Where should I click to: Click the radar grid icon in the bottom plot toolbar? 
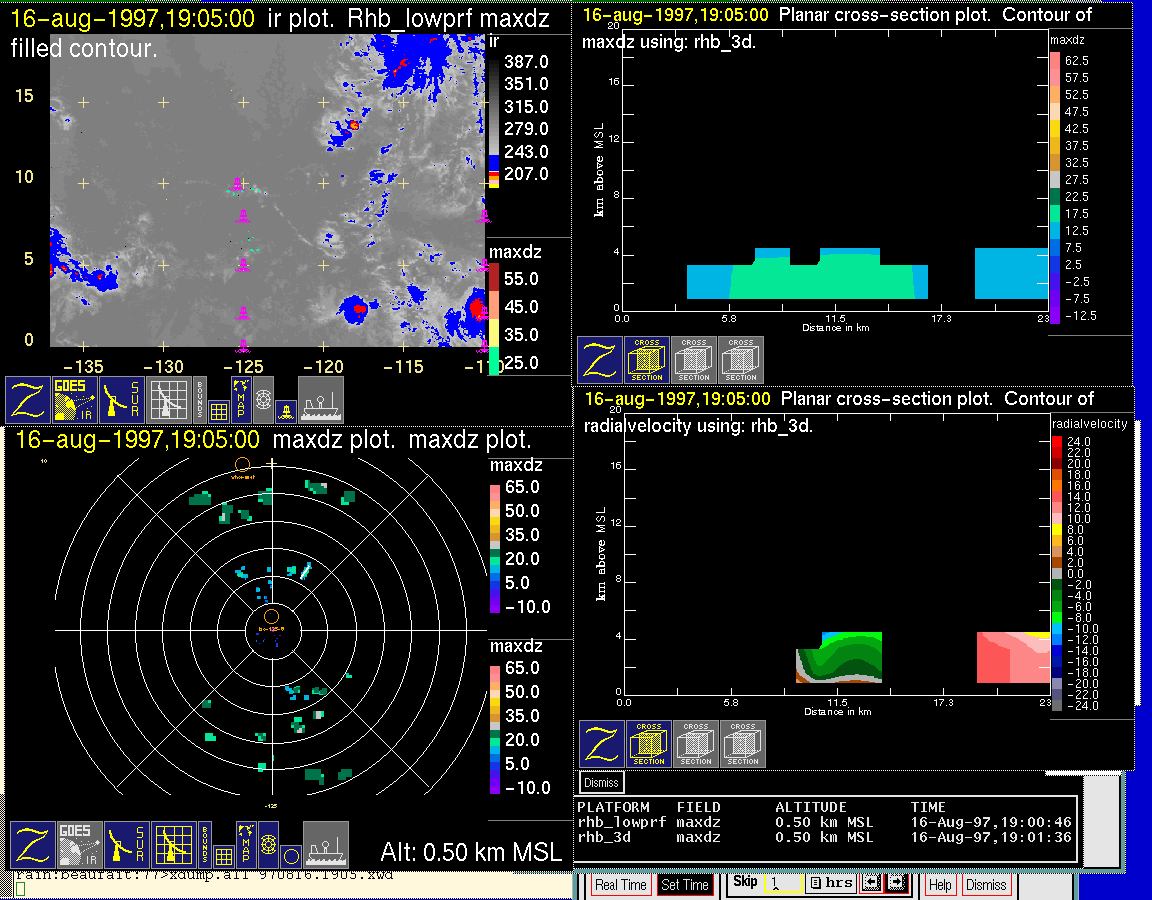coord(173,845)
